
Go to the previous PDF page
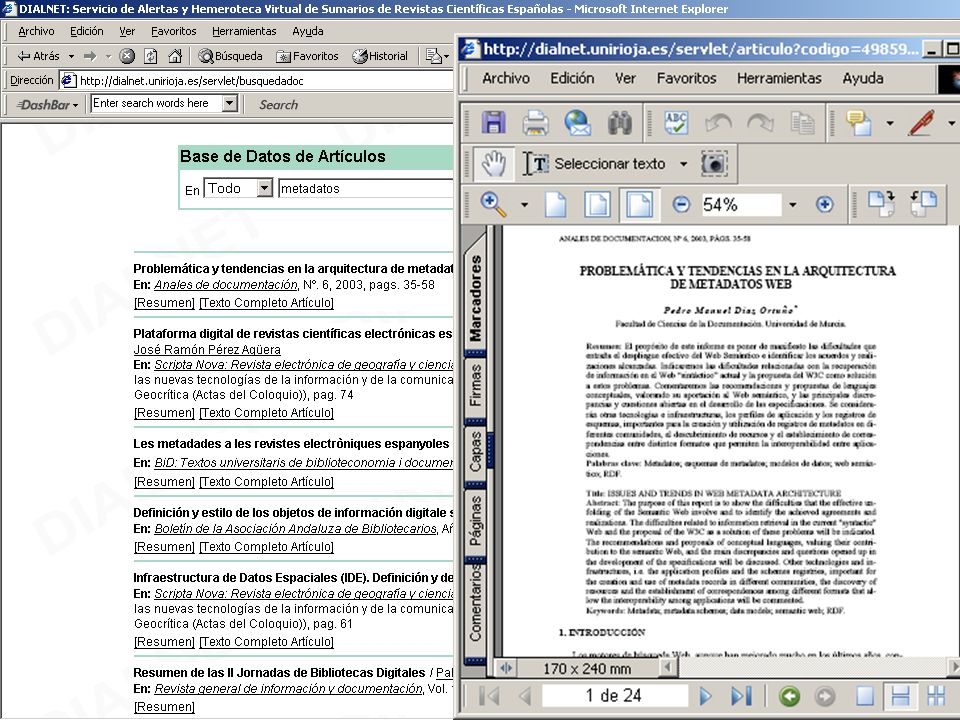(x=524, y=696)
